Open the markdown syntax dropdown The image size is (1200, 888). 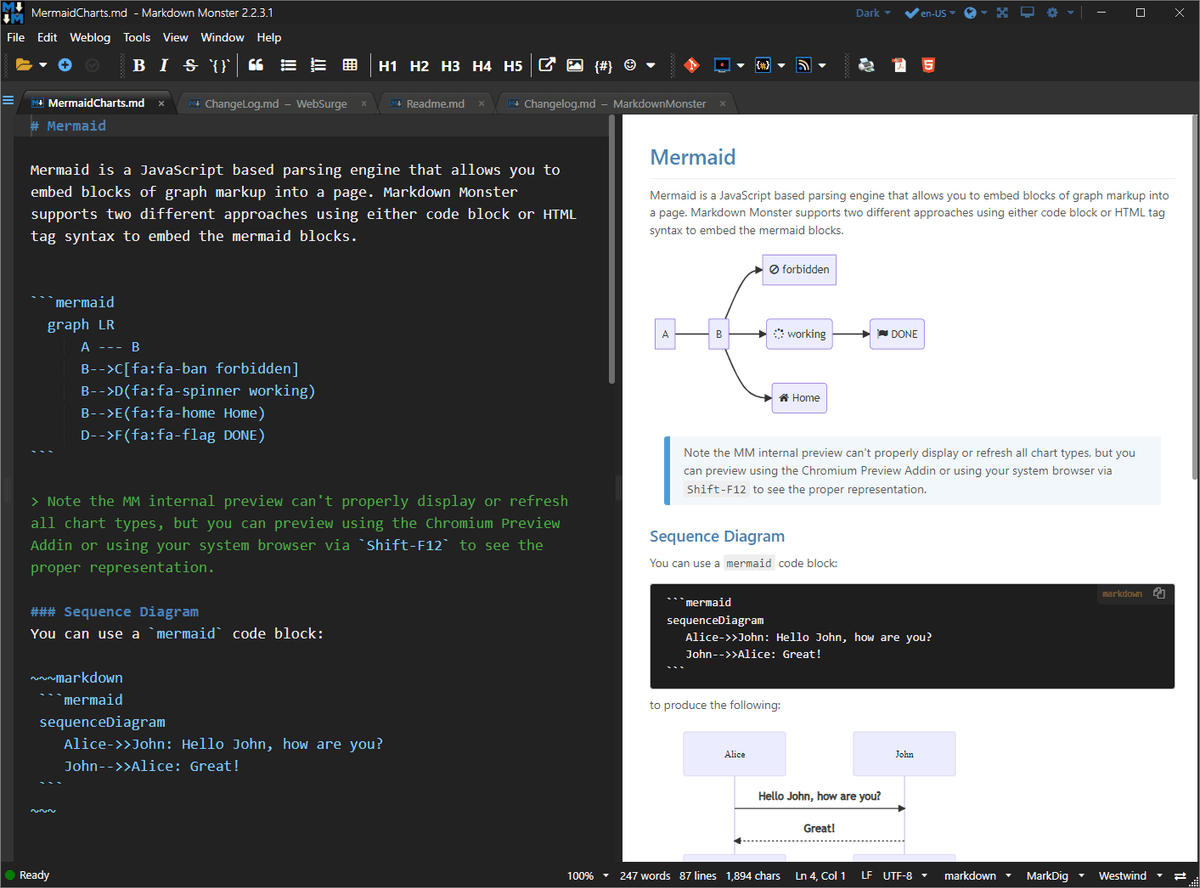tap(978, 876)
